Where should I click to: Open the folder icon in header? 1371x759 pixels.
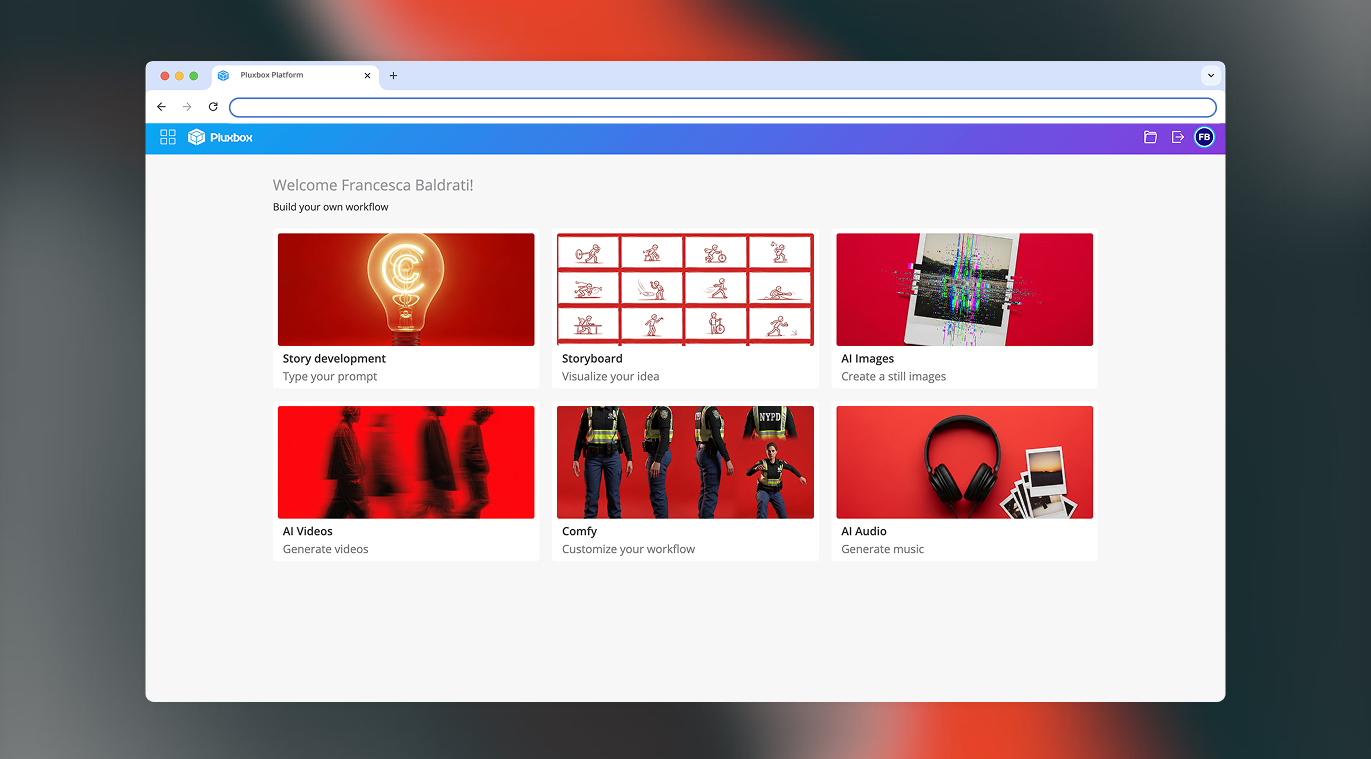click(1150, 137)
